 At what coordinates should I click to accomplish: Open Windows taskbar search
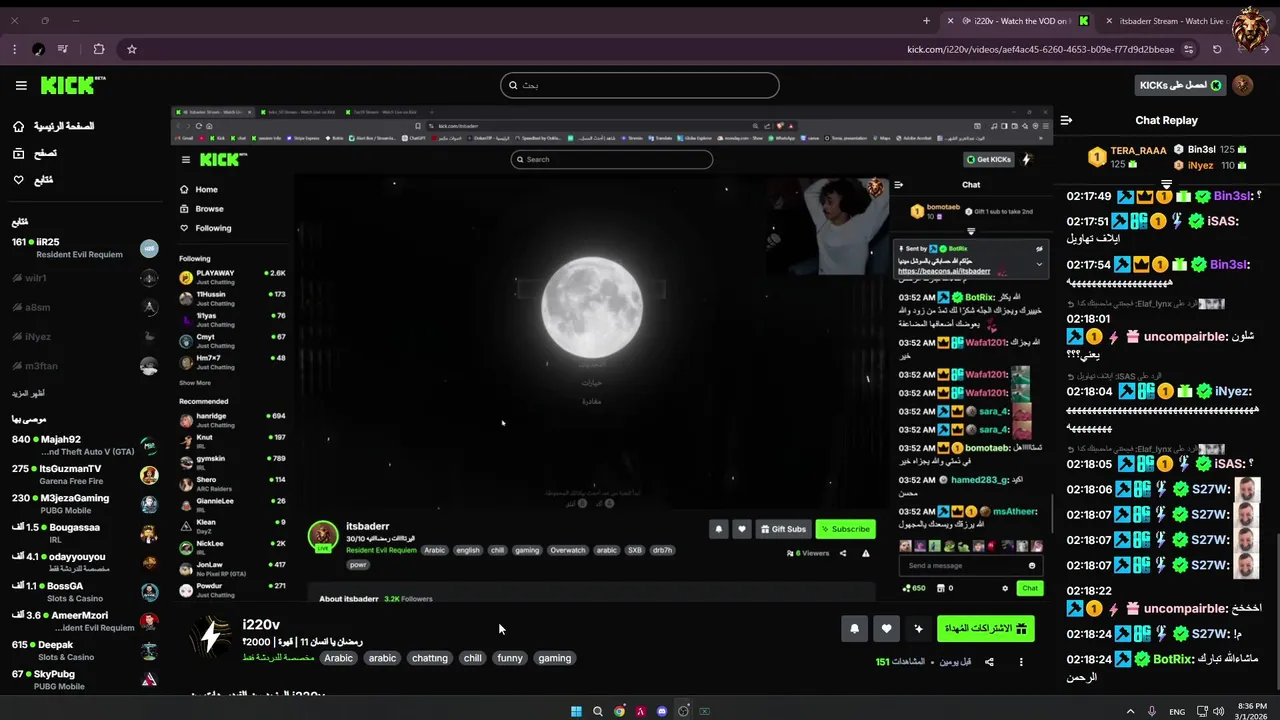[x=598, y=711]
